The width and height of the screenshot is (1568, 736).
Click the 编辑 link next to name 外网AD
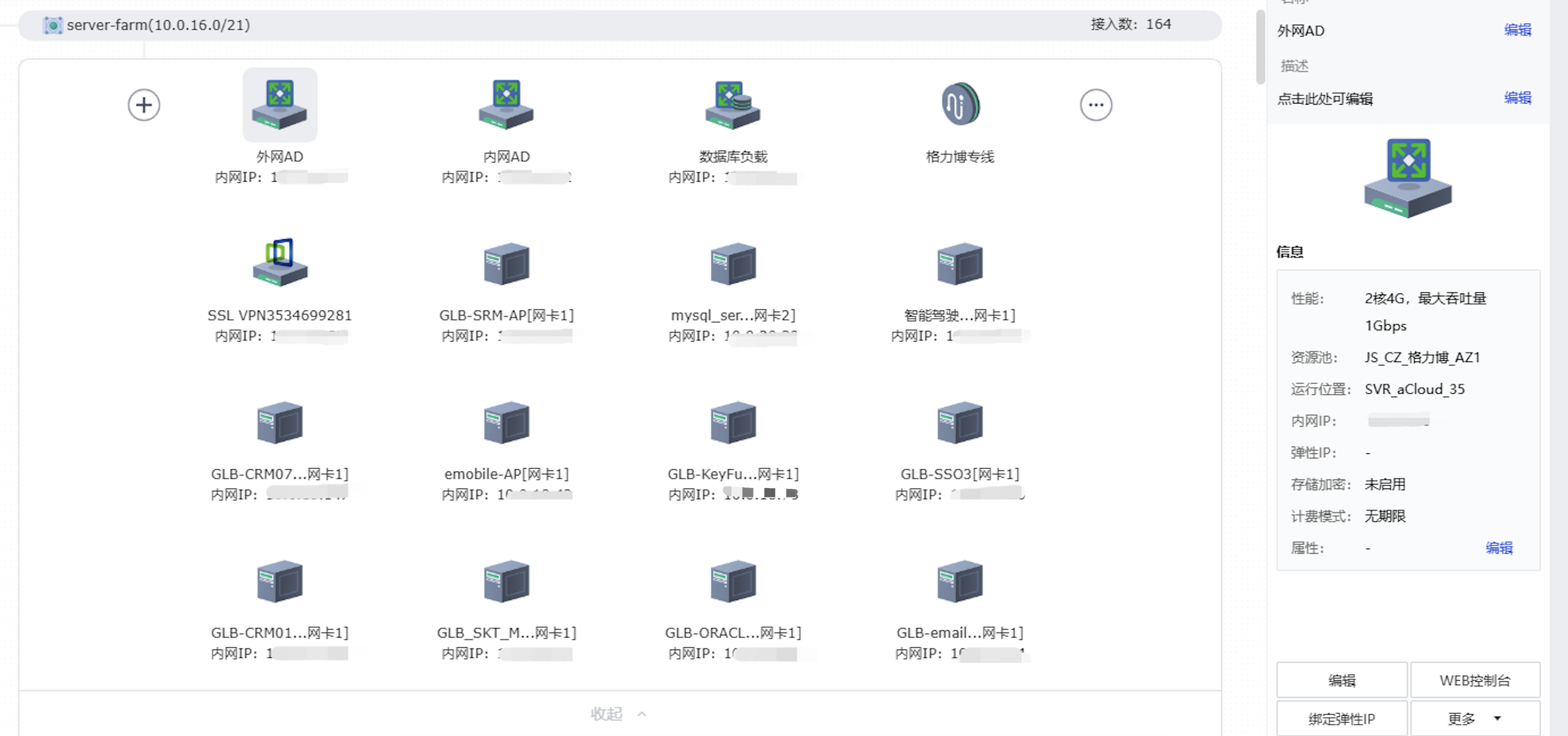click(1517, 30)
